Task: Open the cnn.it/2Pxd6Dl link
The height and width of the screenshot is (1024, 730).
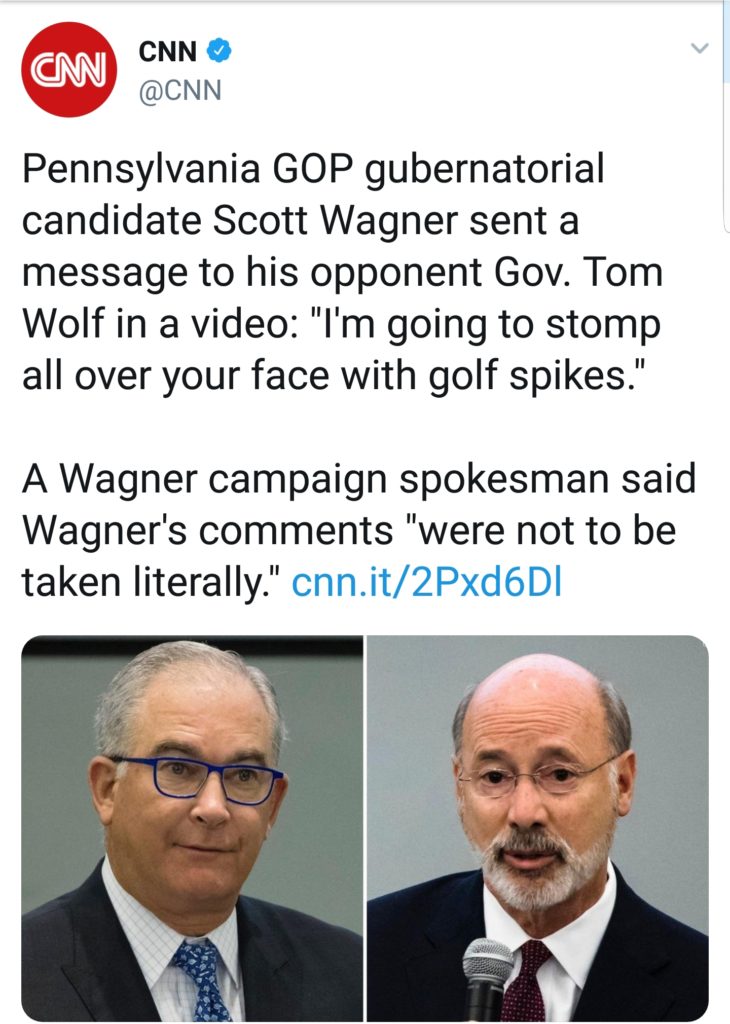Action: coord(426,580)
